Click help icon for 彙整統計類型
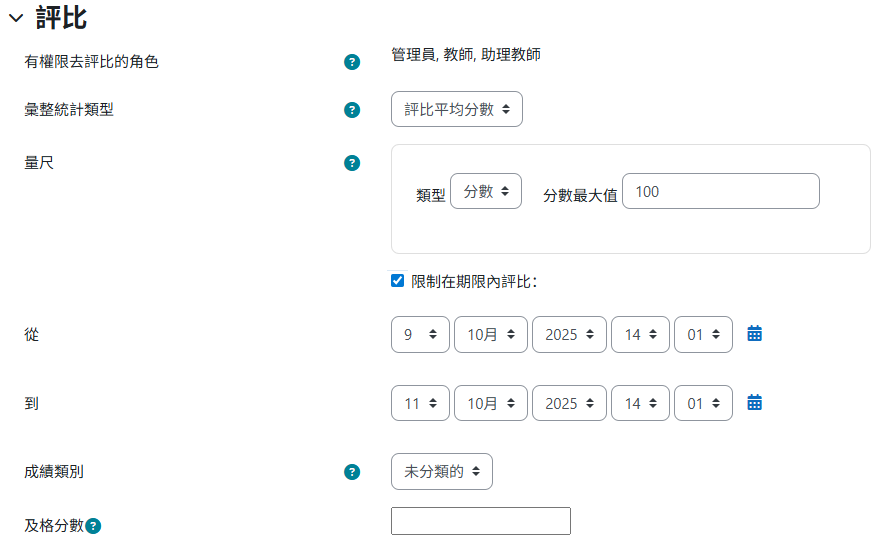Image resolution: width=888 pixels, height=549 pixels. pyautogui.click(x=352, y=110)
